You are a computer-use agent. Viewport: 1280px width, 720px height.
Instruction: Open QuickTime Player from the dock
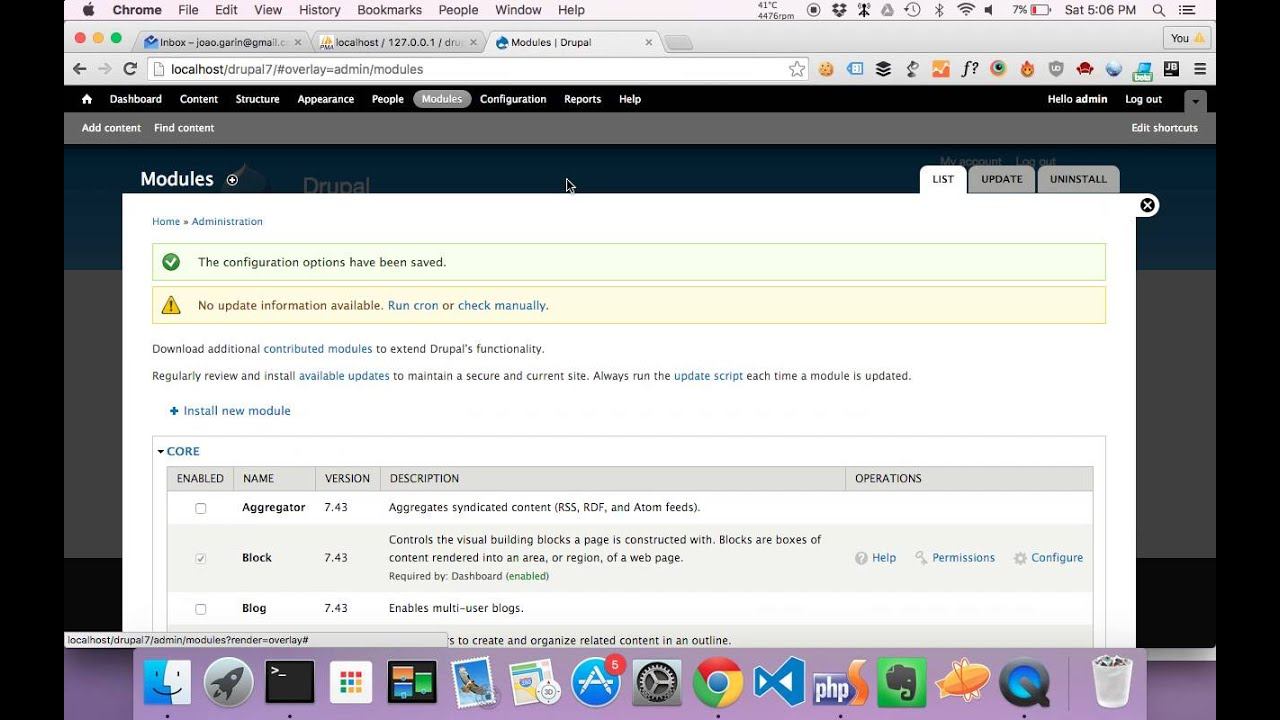1024,682
